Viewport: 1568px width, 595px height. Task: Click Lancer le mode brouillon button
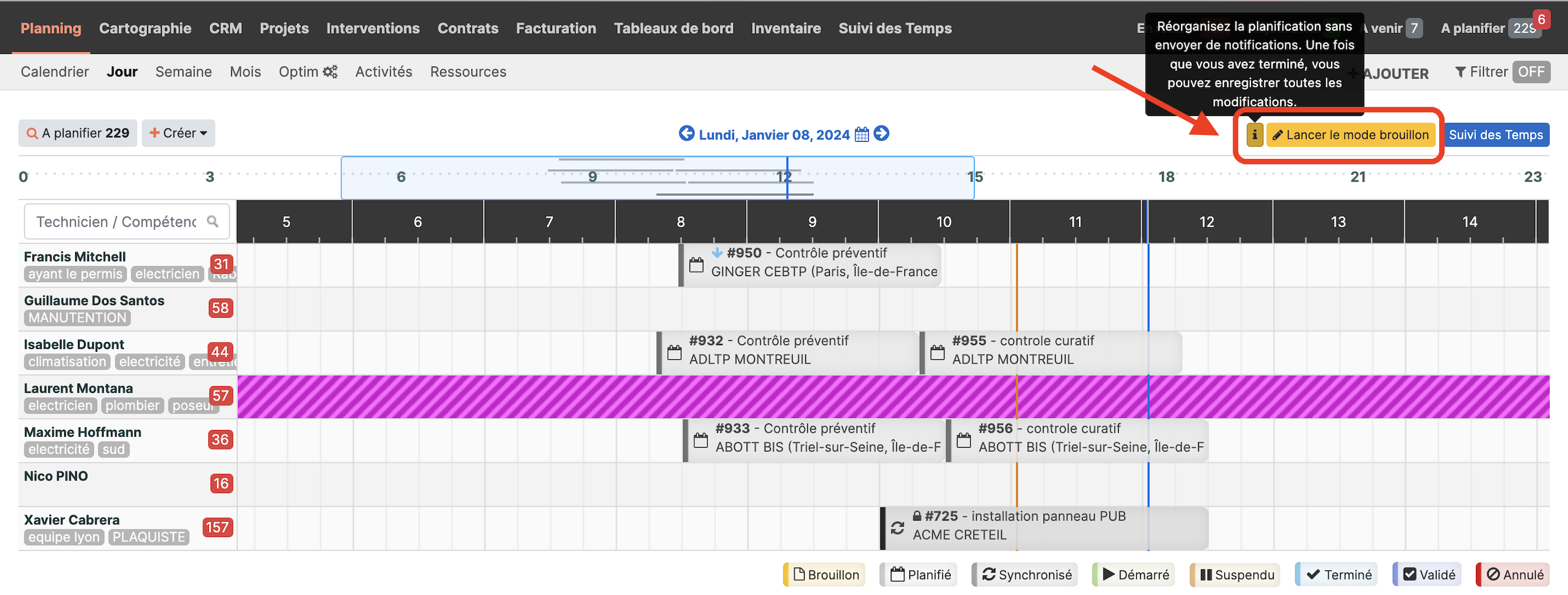click(1351, 135)
